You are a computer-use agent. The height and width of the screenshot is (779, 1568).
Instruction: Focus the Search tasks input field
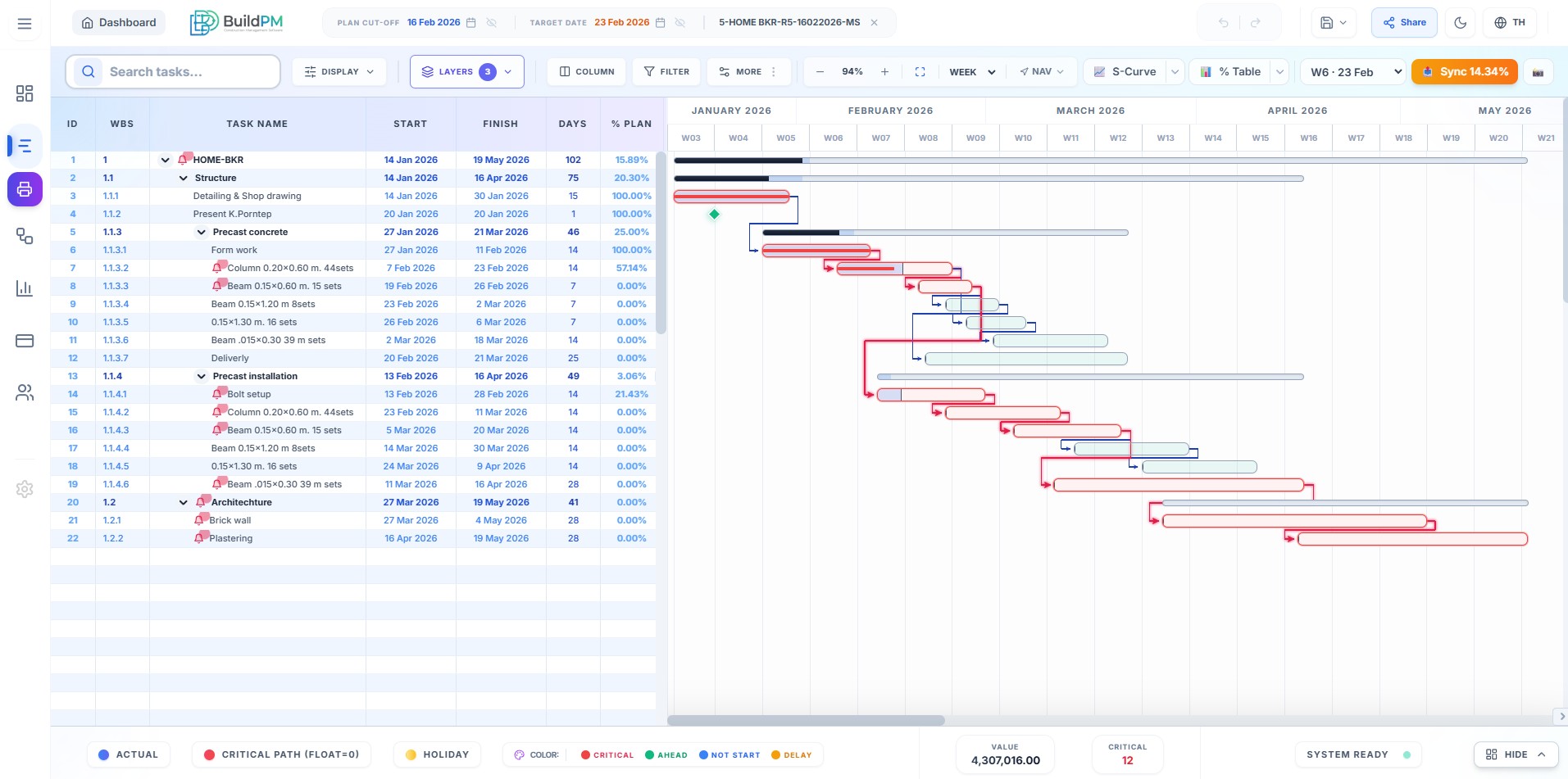click(x=173, y=72)
